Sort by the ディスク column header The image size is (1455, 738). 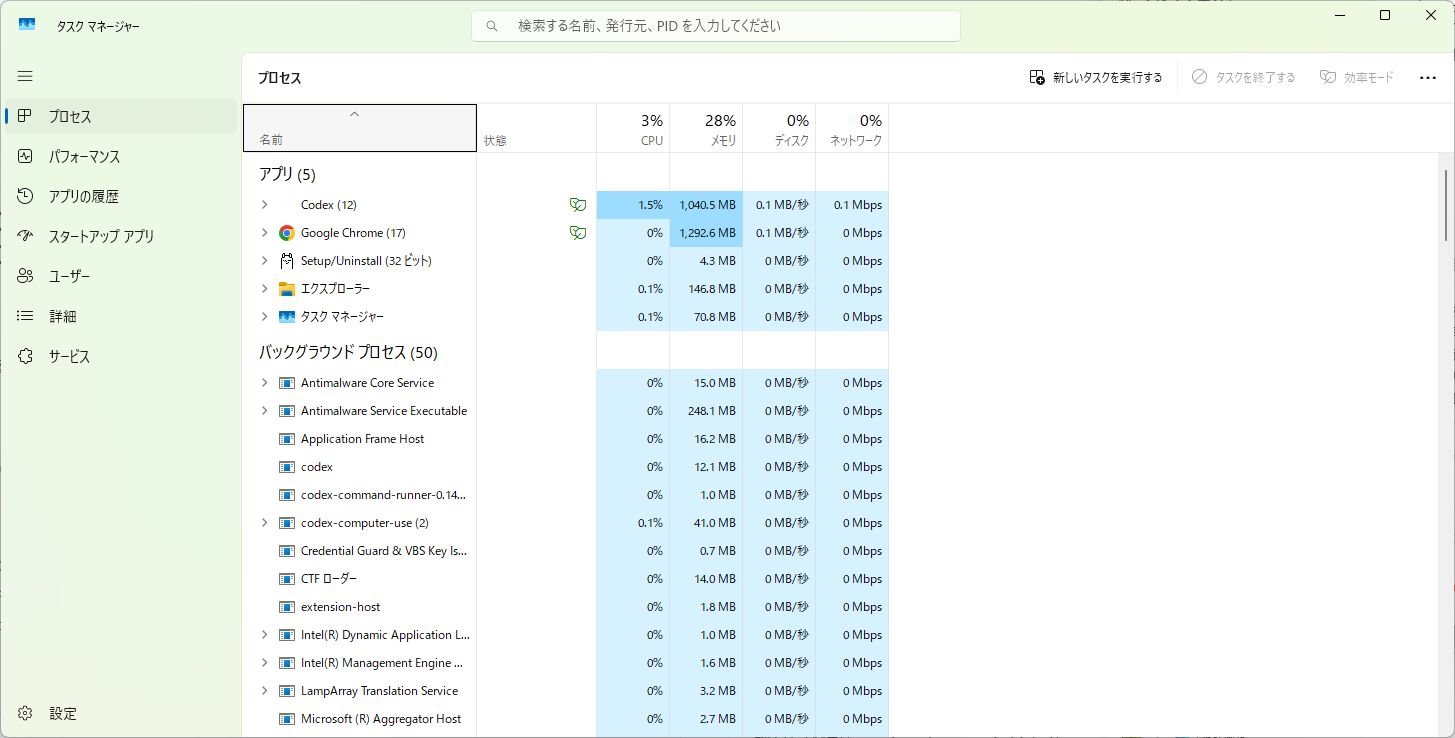(779, 128)
